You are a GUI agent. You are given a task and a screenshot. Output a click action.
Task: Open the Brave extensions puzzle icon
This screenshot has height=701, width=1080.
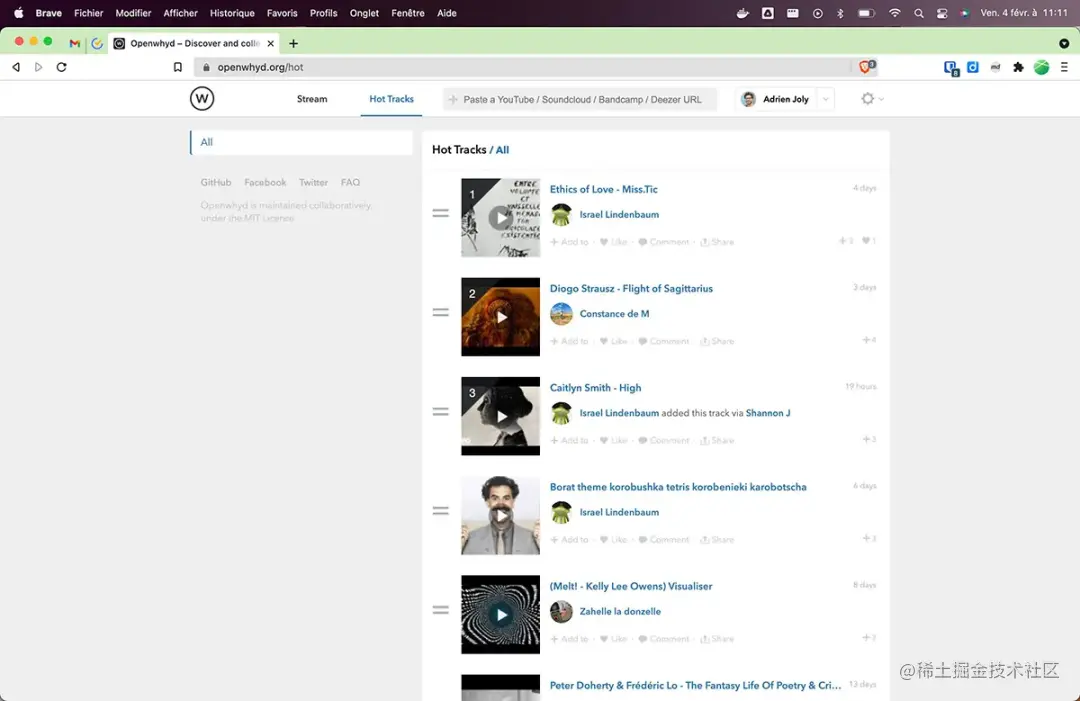(1018, 67)
